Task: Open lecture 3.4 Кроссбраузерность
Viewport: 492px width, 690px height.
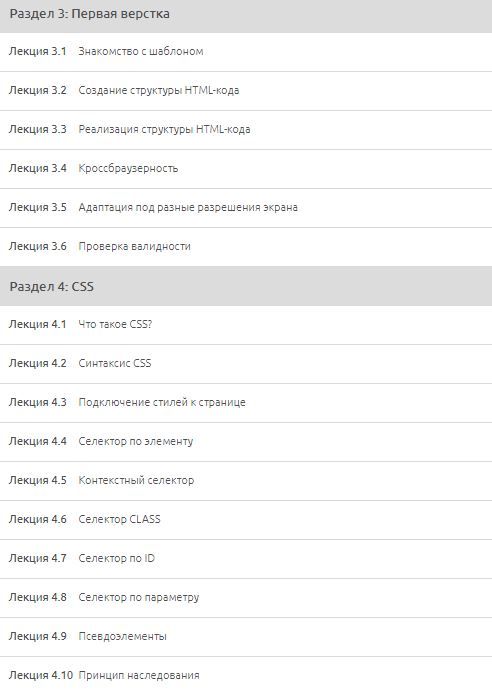Action: pos(246,169)
